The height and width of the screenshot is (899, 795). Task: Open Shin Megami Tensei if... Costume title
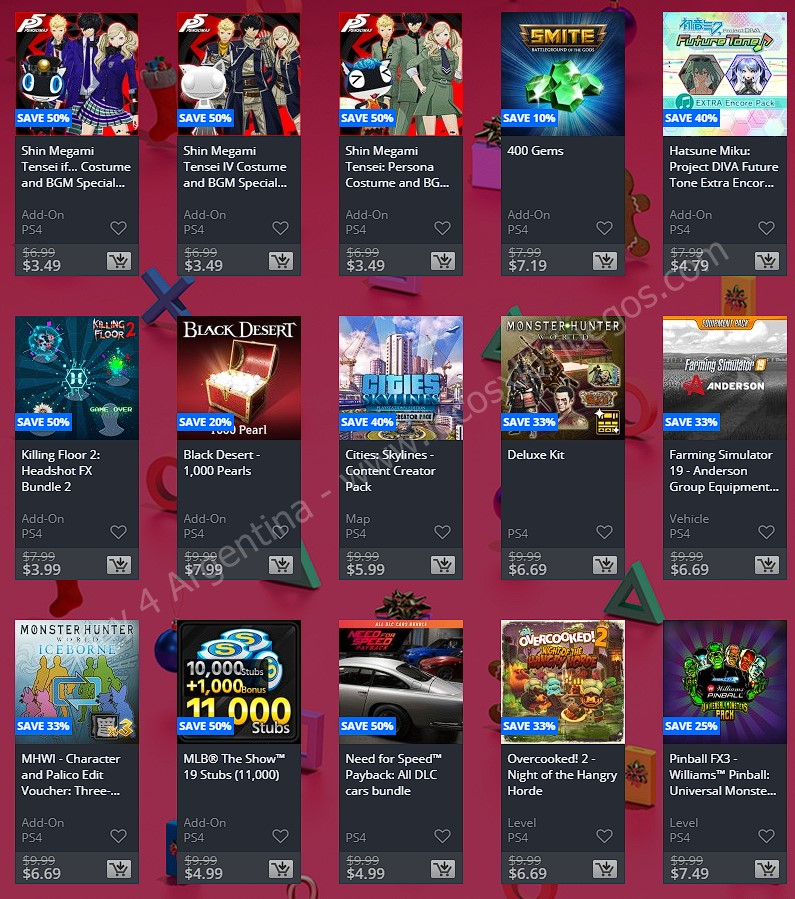pyautogui.click(x=76, y=167)
